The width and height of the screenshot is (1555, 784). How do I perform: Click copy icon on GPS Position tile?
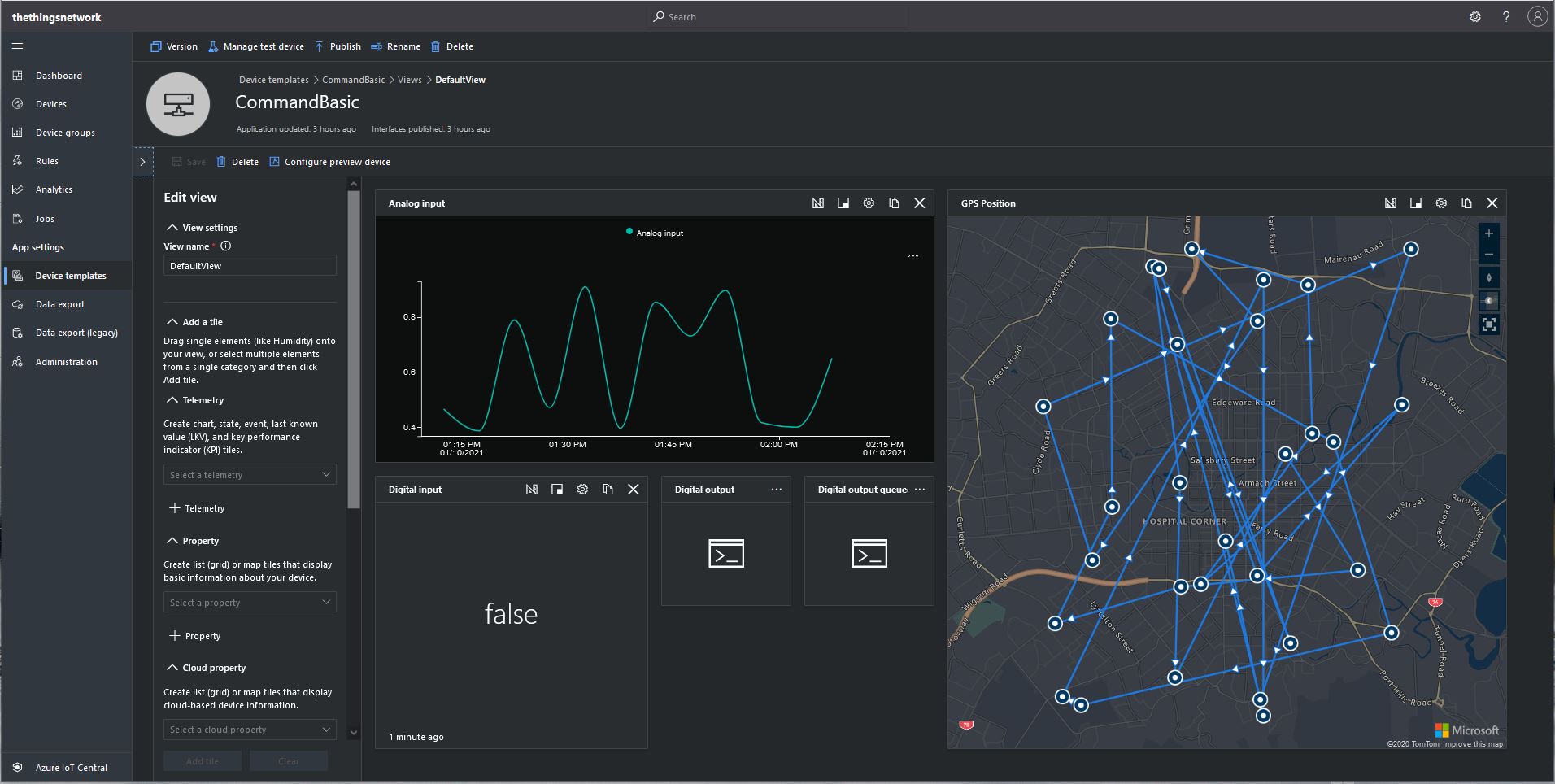click(1466, 203)
